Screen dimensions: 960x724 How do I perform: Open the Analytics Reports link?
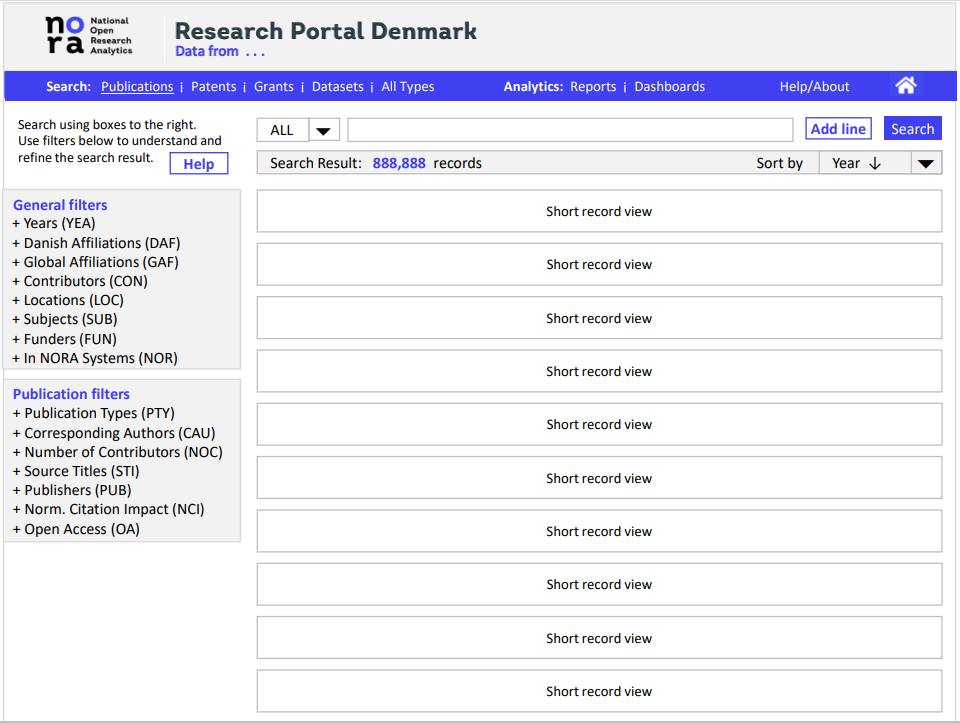coord(593,87)
